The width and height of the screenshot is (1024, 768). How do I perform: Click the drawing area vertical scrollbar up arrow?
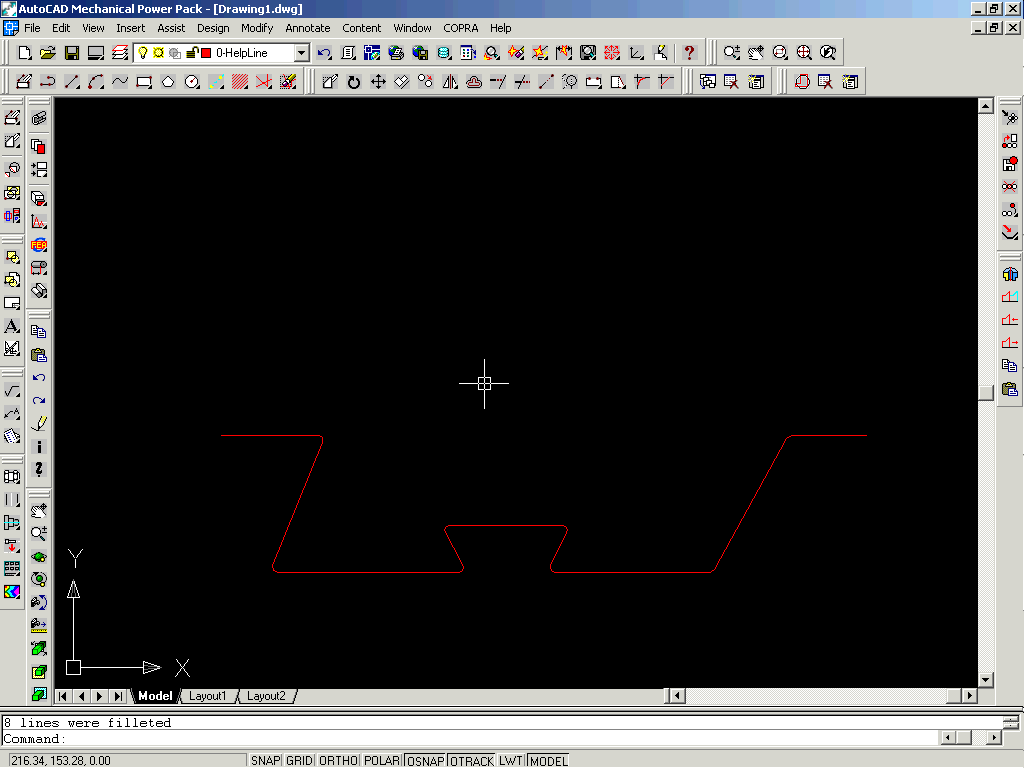coord(985,106)
